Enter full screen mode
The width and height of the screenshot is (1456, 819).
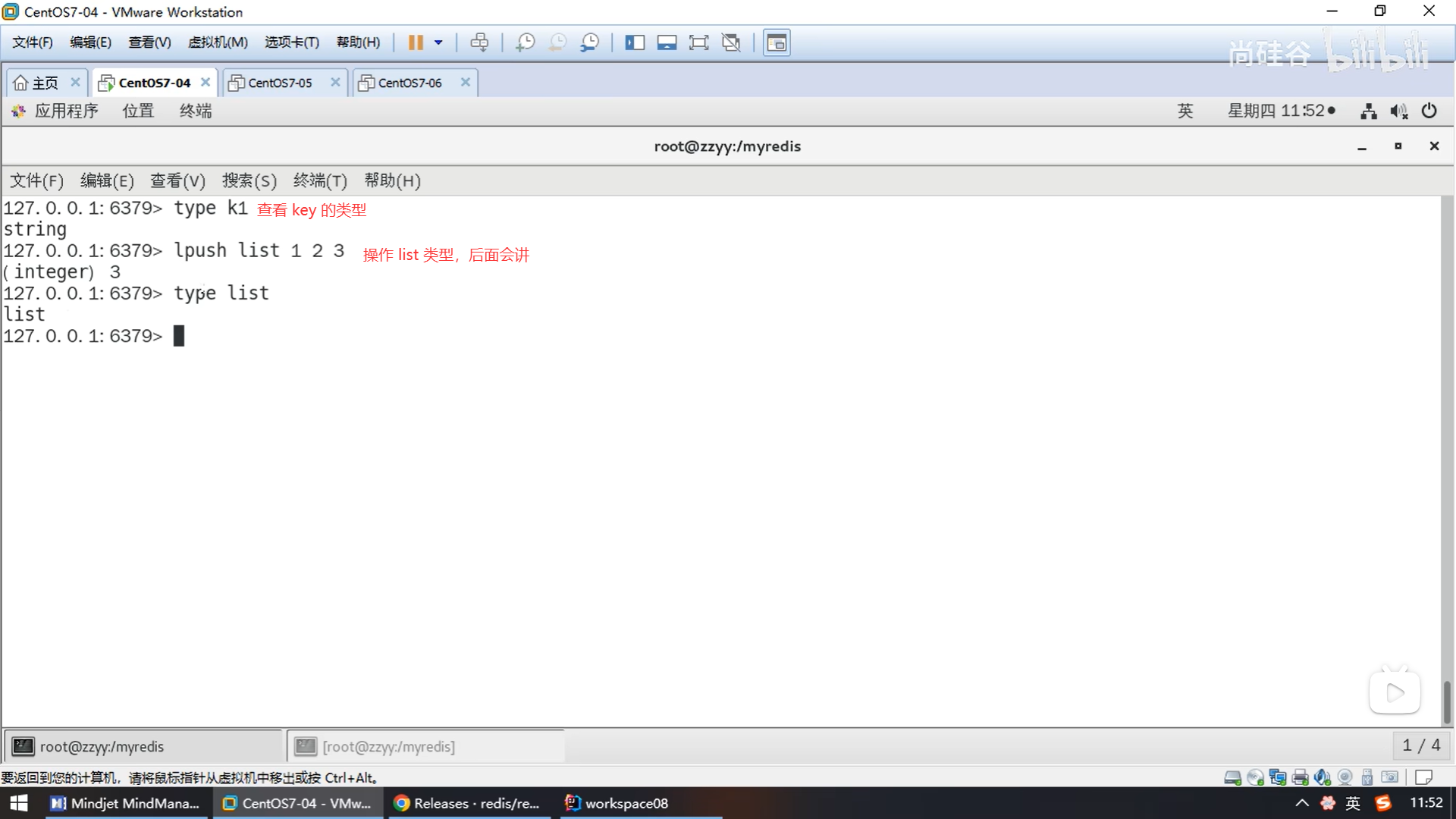point(698,42)
